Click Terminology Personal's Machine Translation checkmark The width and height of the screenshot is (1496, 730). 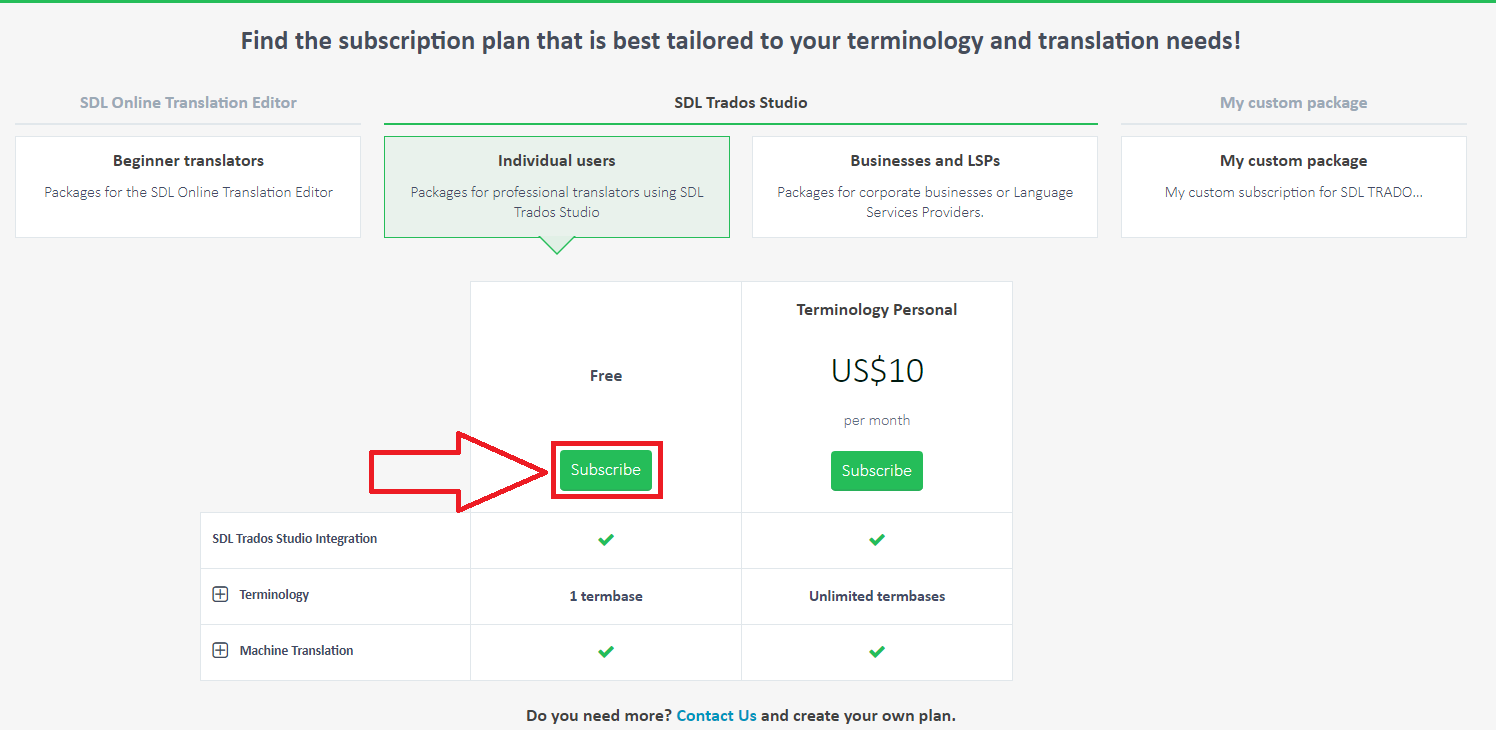click(877, 652)
